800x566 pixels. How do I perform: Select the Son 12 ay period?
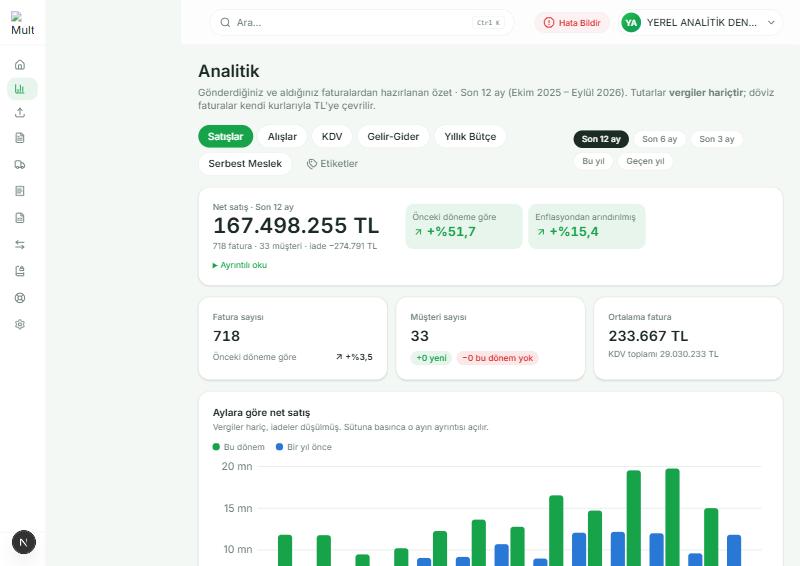point(601,139)
